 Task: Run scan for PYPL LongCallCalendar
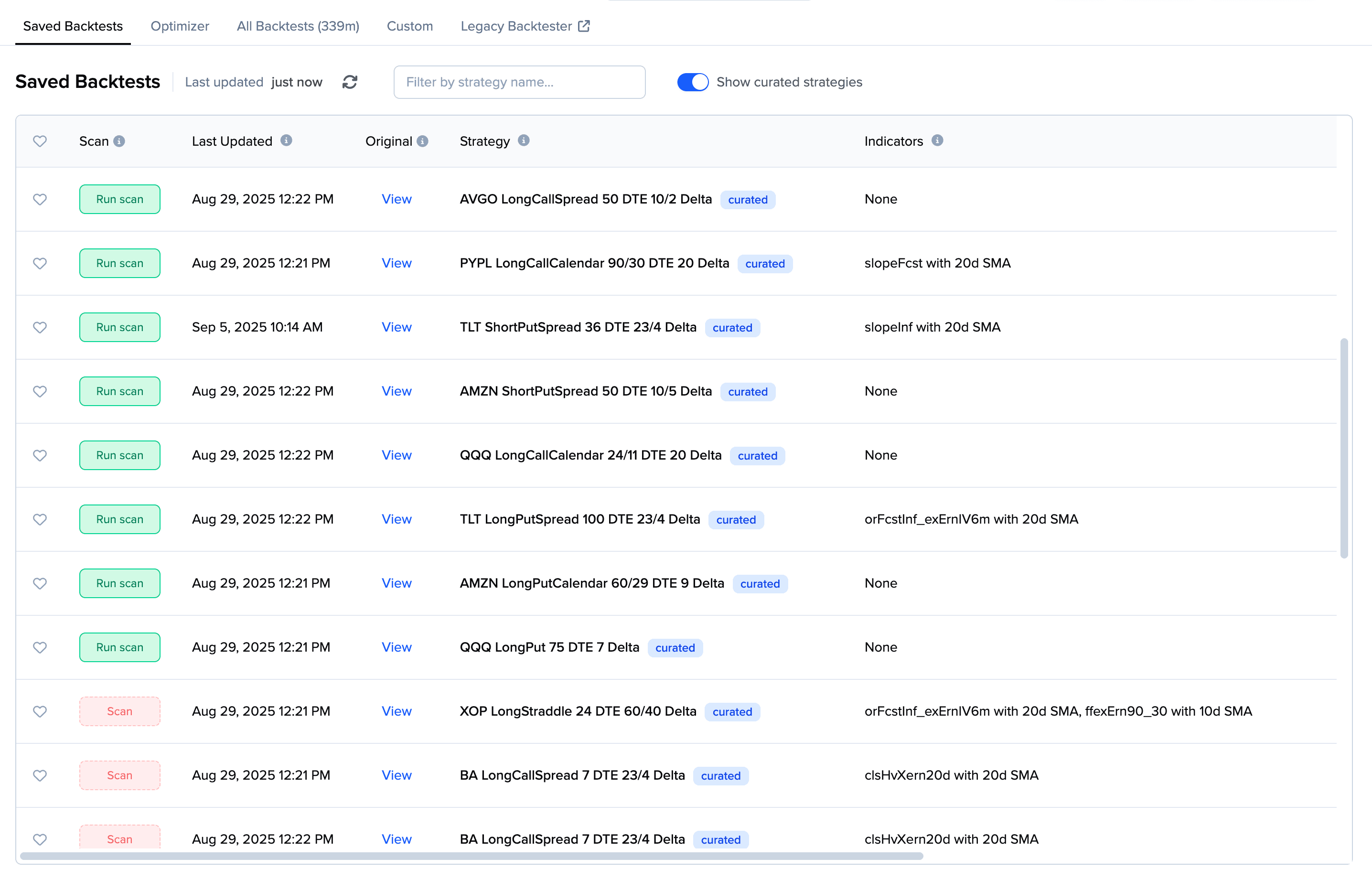pyautogui.click(x=120, y=263)
